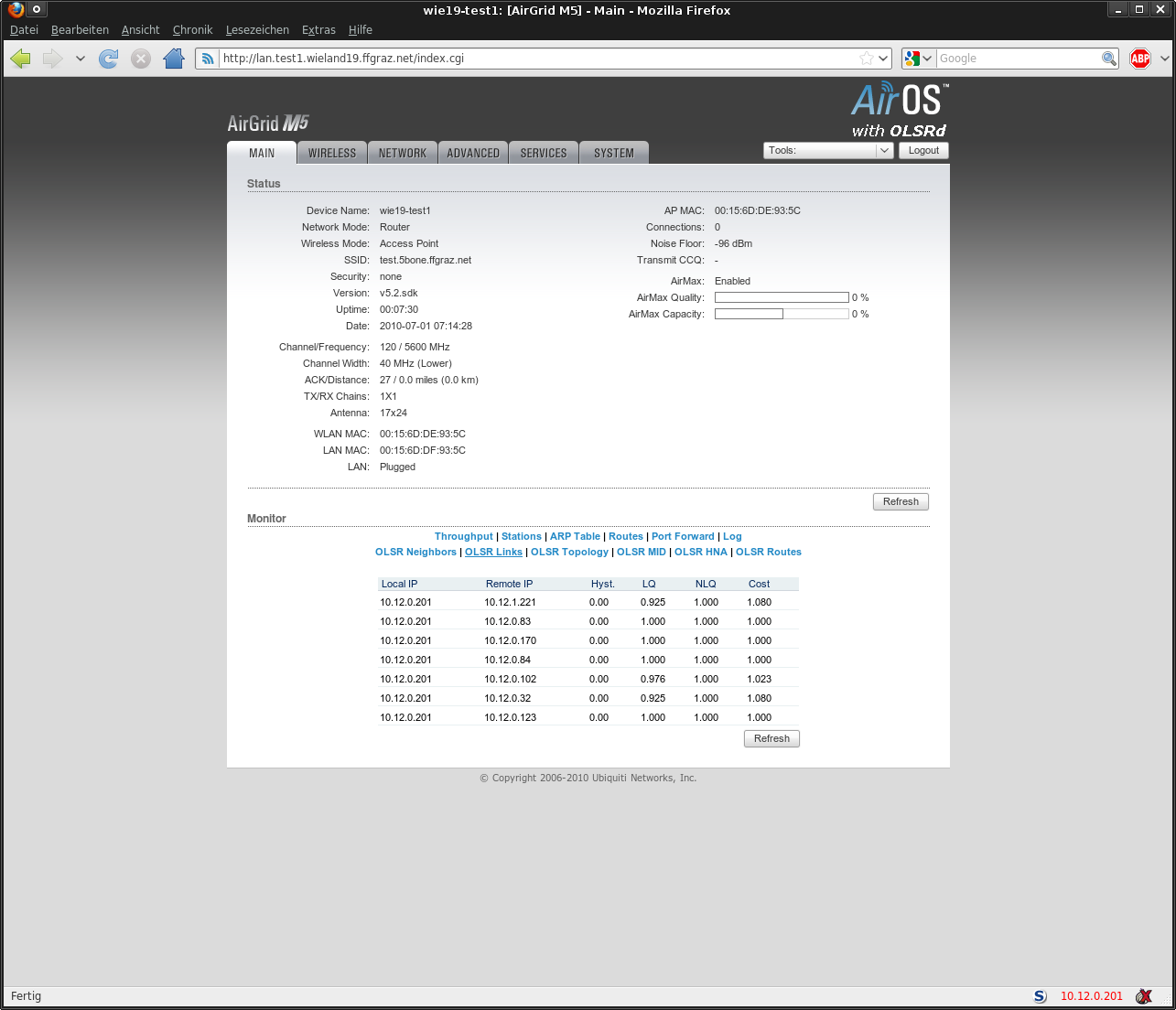This screenshot has height=1010, width=1176.
Task: Click the AirMax Quality progress bar
Action: pyautogui.click(x=782, y=298)
